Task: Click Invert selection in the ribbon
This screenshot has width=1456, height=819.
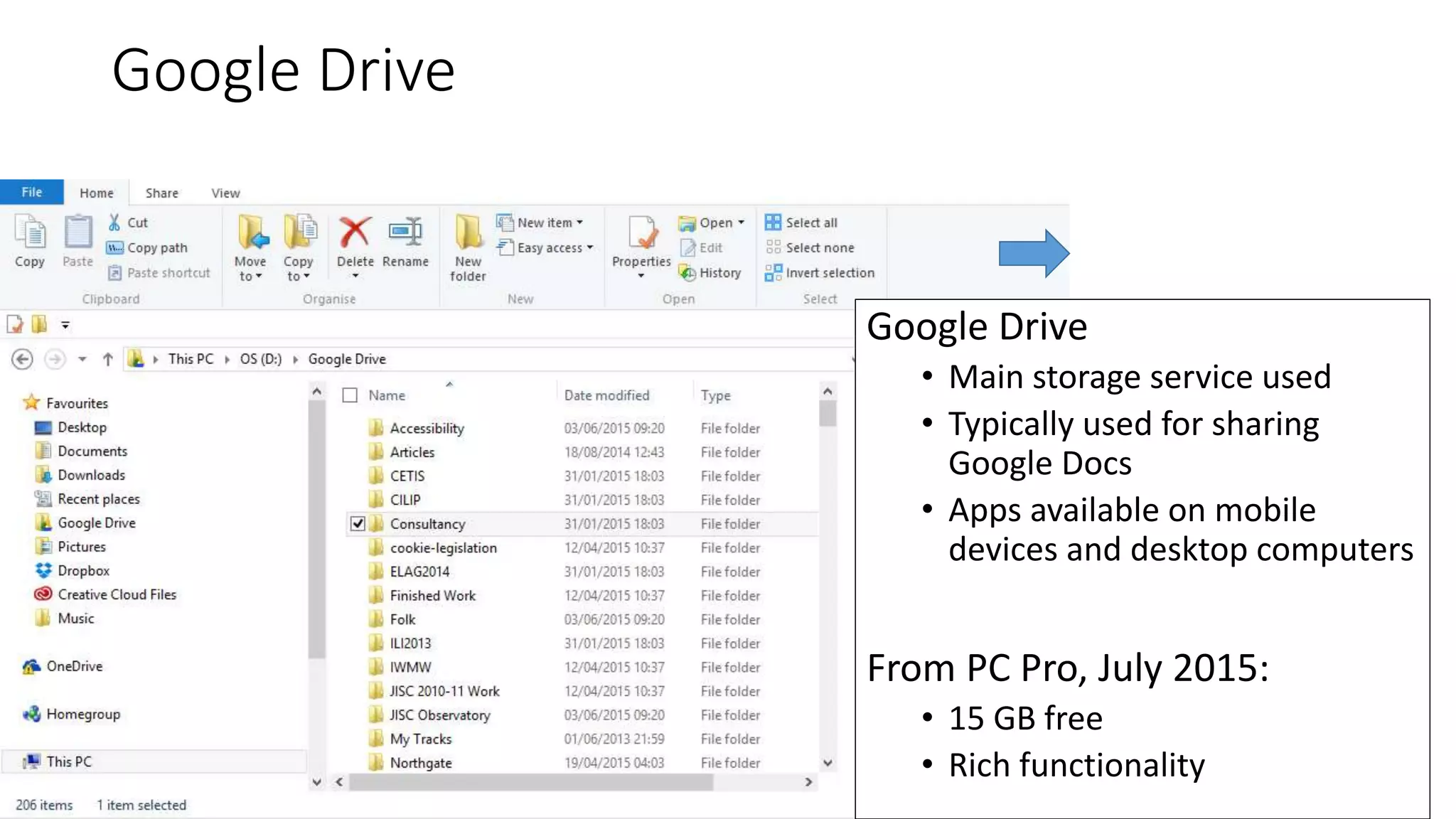Action: coord(820,272)
